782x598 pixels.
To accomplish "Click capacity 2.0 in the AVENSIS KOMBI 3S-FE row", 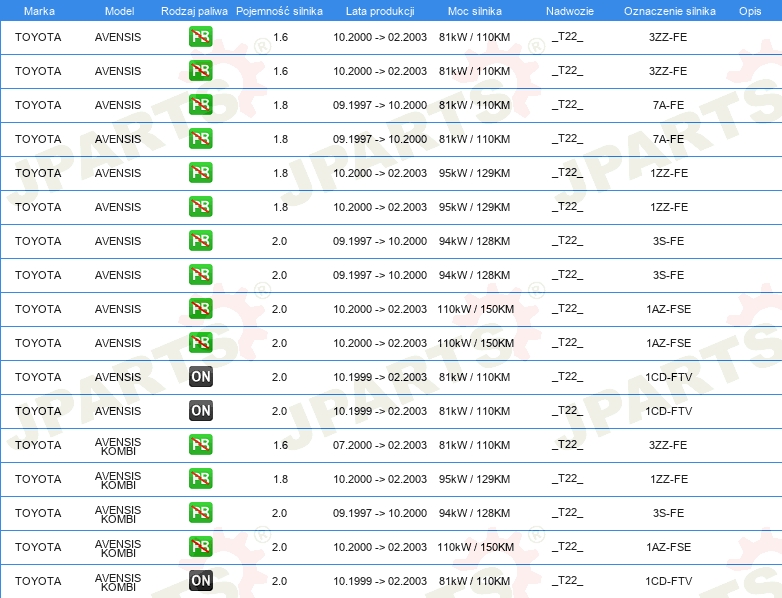I will [x=279, y=513].
